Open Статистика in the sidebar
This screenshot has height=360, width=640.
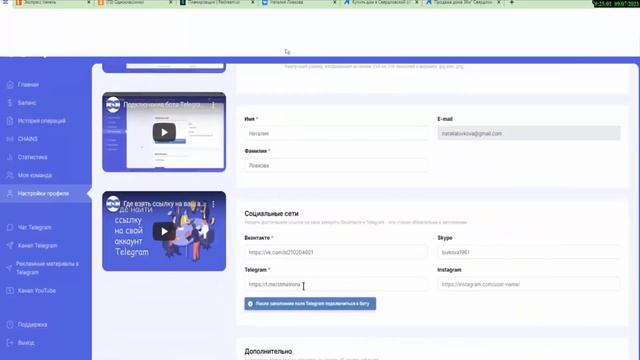[32, 157]
